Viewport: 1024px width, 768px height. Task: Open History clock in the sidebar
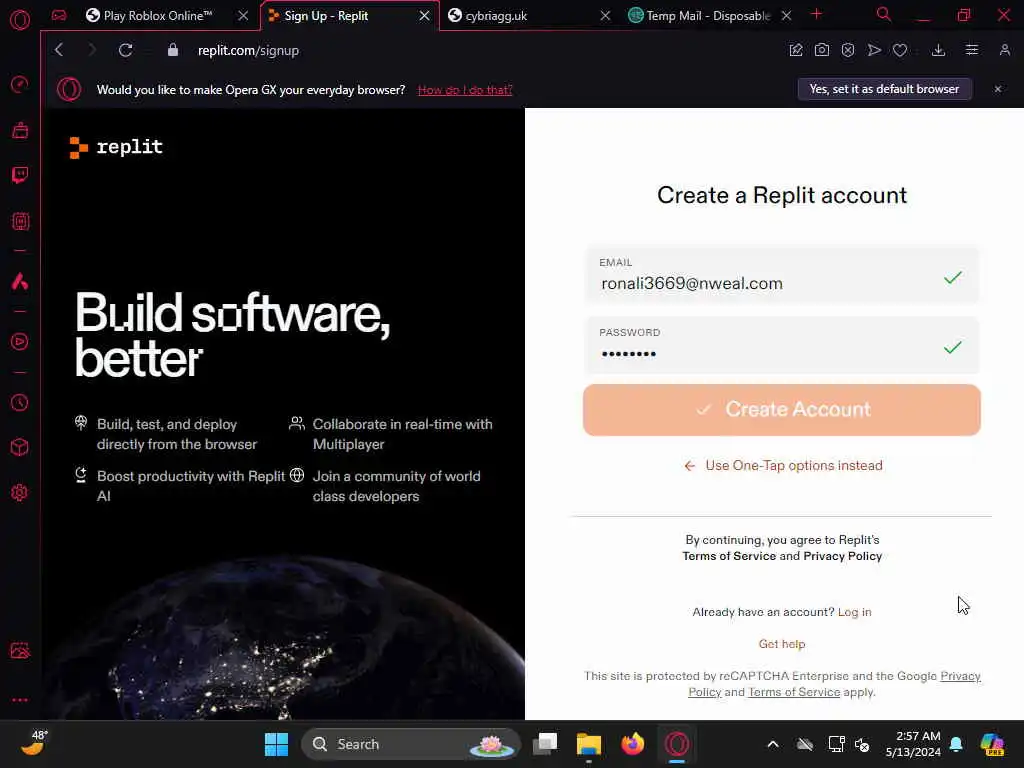point(20,402)
